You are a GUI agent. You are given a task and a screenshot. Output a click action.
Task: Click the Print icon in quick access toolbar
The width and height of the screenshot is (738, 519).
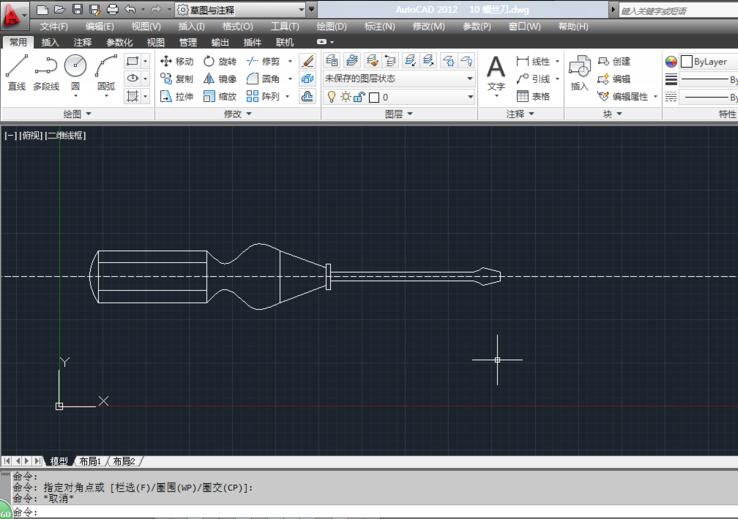112,9
